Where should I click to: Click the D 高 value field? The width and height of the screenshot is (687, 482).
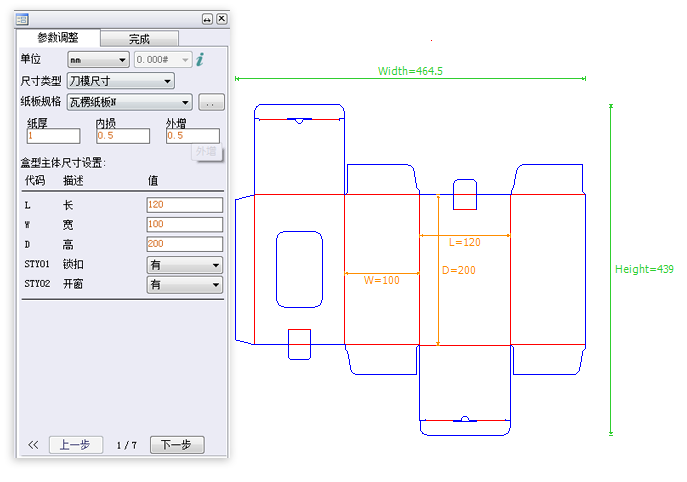(x=184, y=244)
